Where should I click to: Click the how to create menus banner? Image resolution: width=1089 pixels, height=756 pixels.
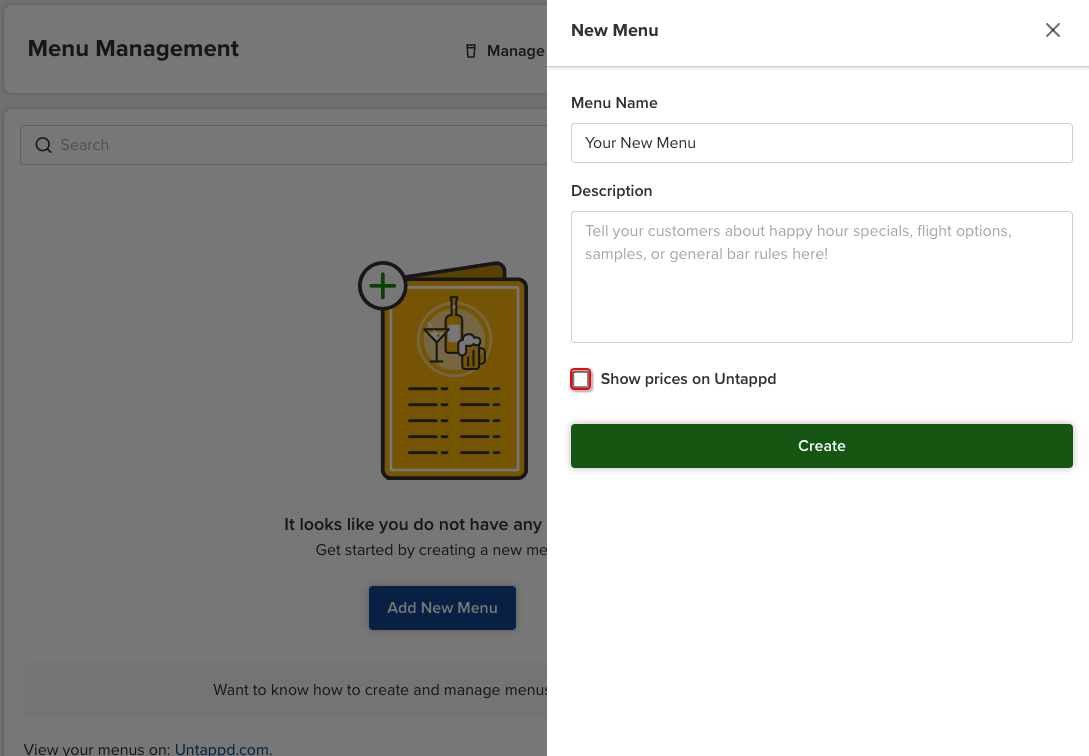coord(285,690)
